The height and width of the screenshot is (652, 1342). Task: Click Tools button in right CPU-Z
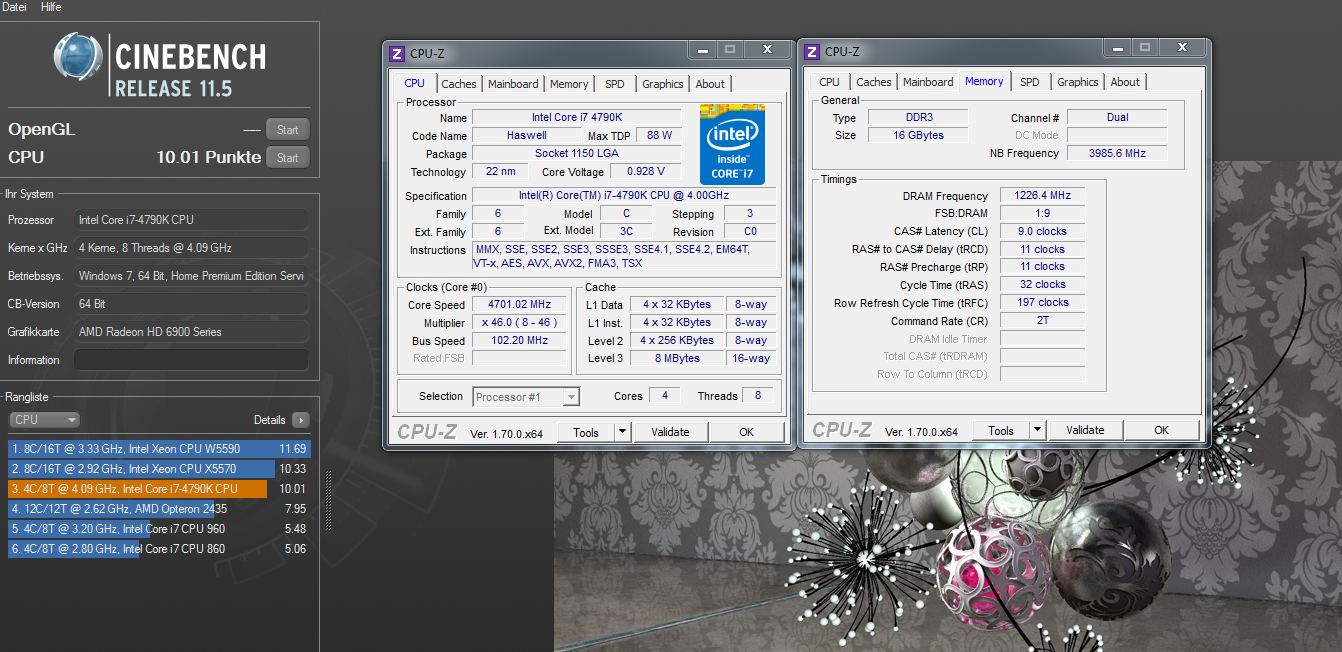tap(1001, 431)
